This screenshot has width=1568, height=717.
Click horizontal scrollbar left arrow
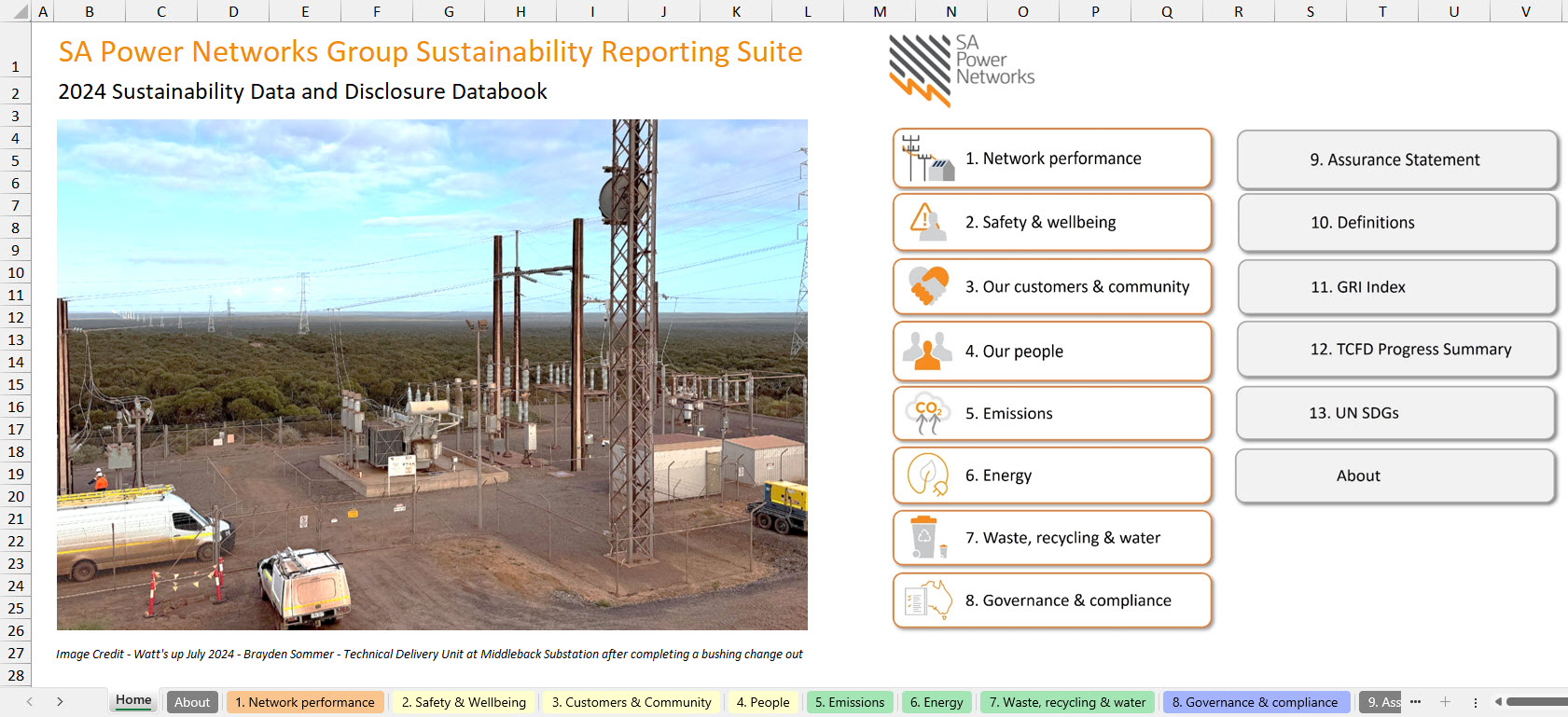point(1498,702)
